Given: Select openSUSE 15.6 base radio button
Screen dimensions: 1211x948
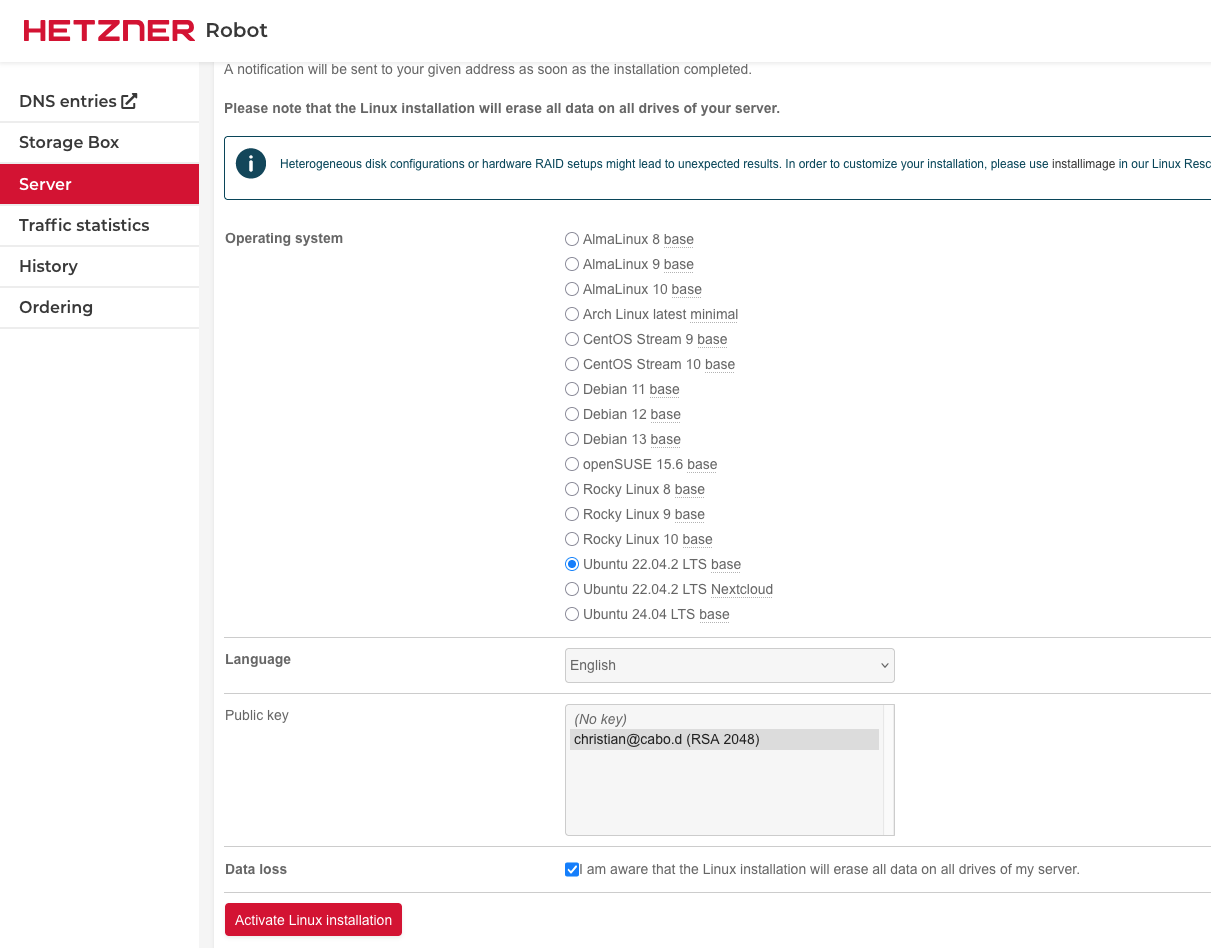Looking at the screenshot, I should [x=572, y=464].
